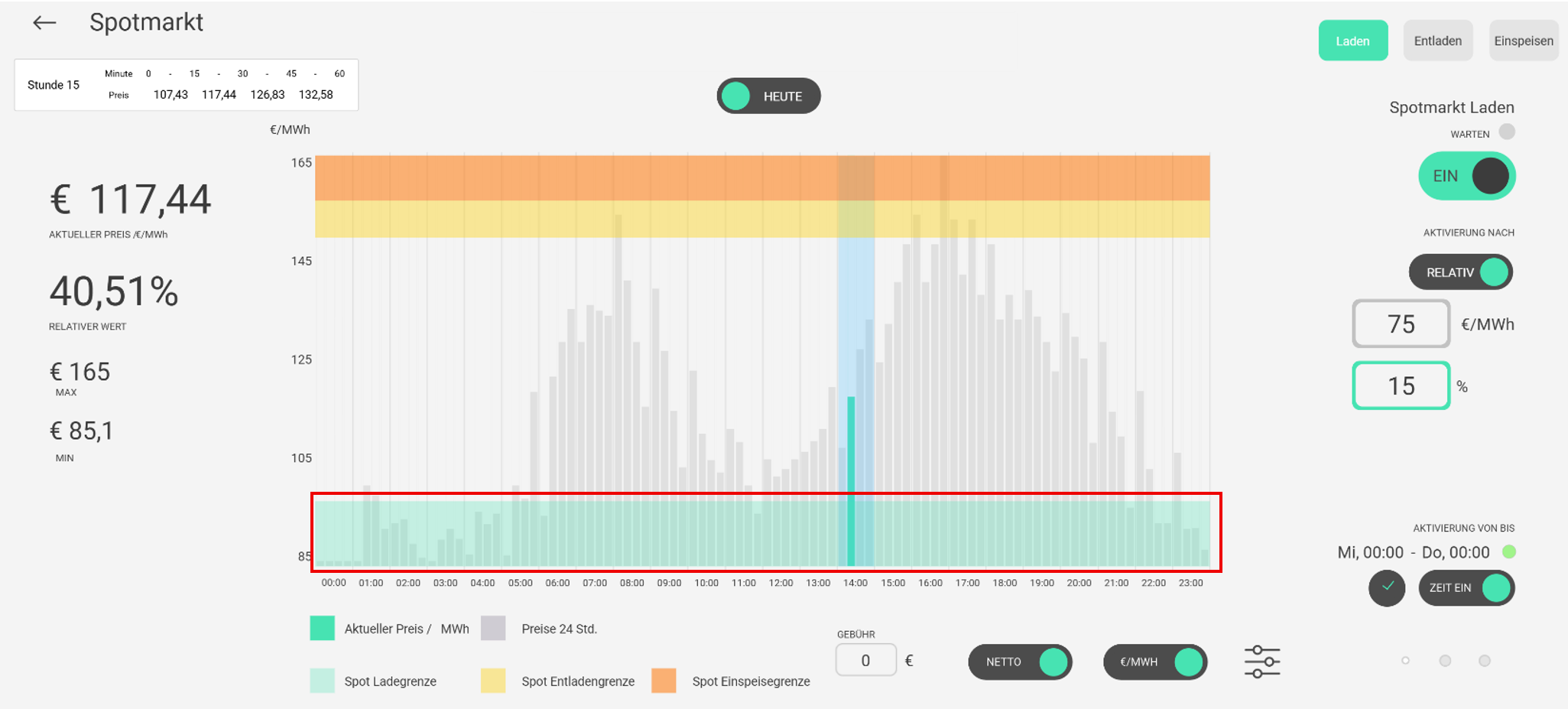This screenshot has height=709, width=1568.
Task: Click the 15 percent input field
Action: [x=1401, y=386]
